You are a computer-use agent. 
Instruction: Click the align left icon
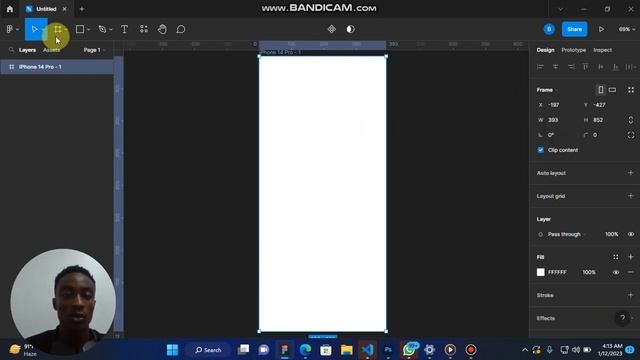[540, 67]
